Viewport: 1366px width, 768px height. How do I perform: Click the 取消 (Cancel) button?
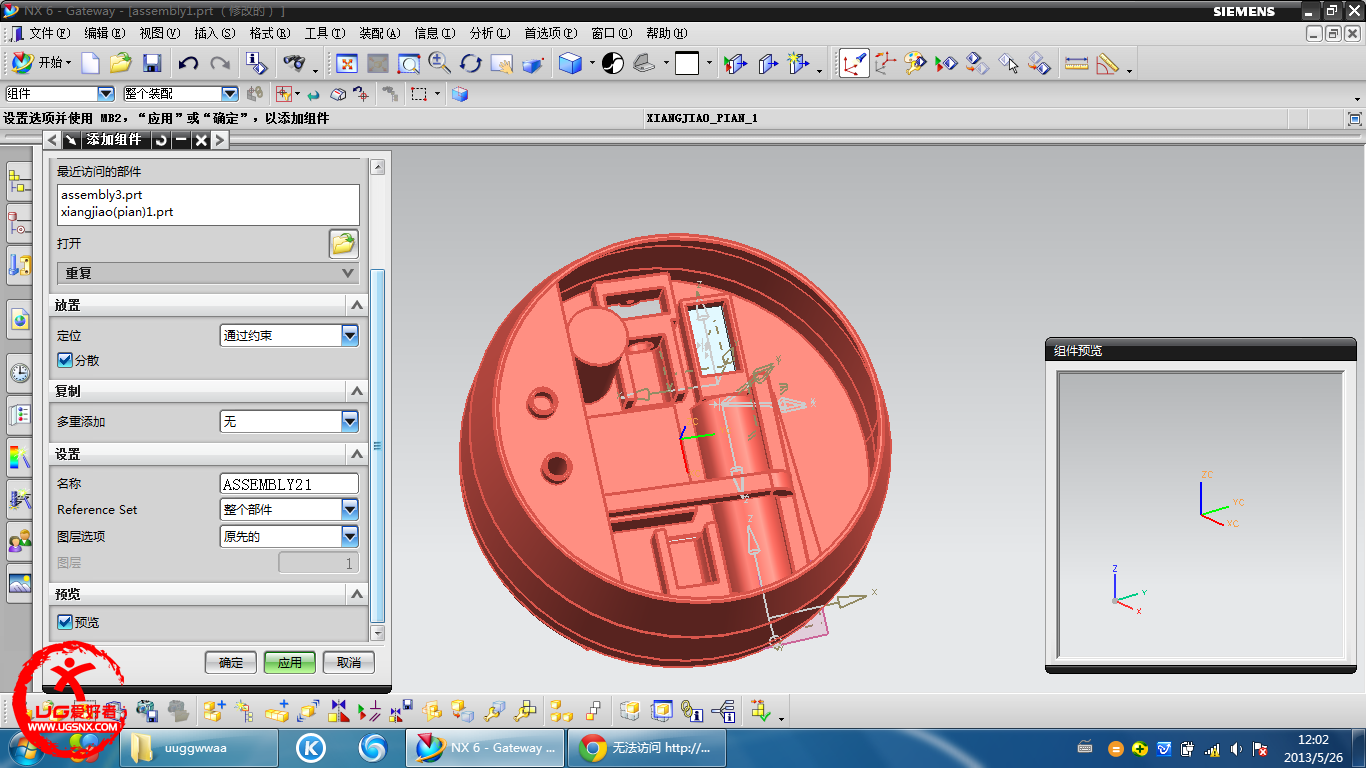point(349,662)
